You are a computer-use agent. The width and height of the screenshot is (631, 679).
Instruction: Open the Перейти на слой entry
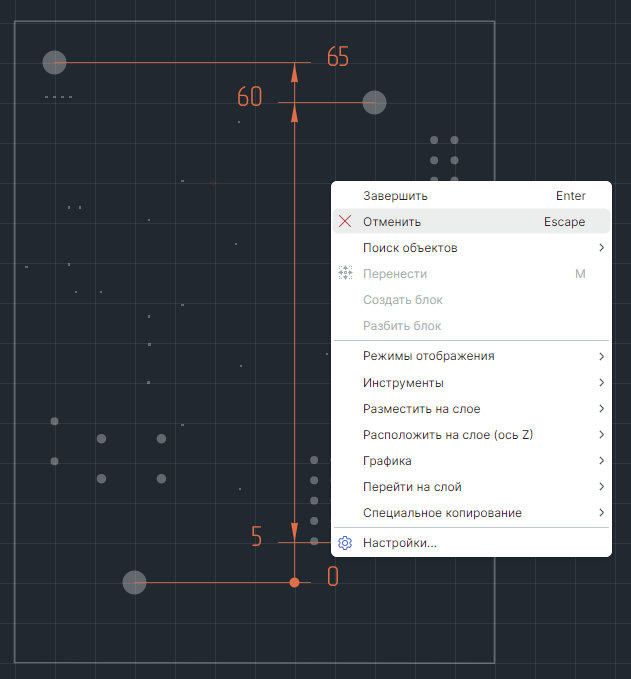tap(411, 487)
